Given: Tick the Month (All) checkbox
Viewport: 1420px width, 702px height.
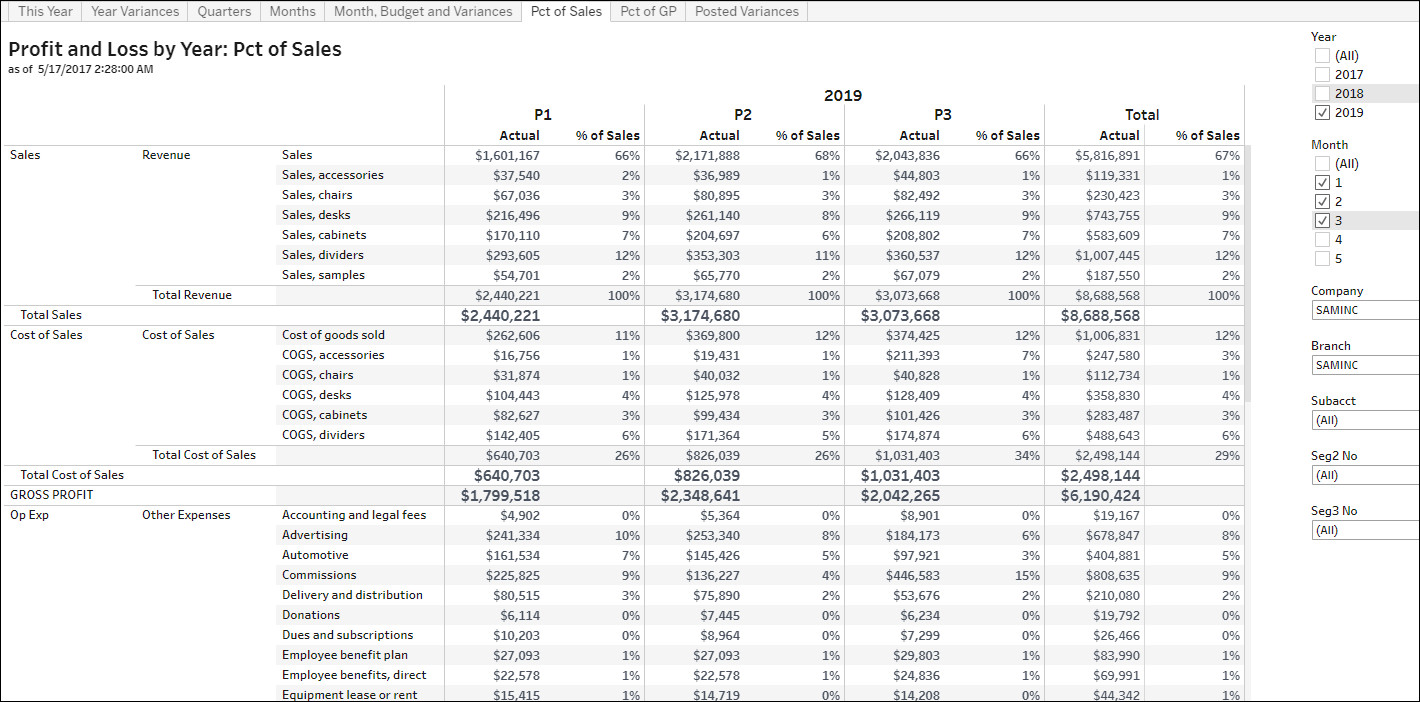Looking at the screenshot, I should [1322, 164].
